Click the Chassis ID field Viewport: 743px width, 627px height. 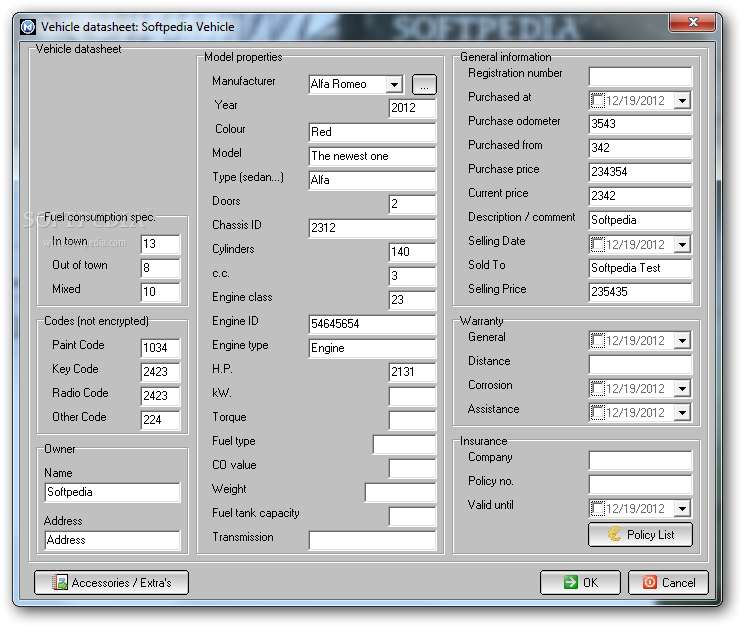click(x=372, y=228)
